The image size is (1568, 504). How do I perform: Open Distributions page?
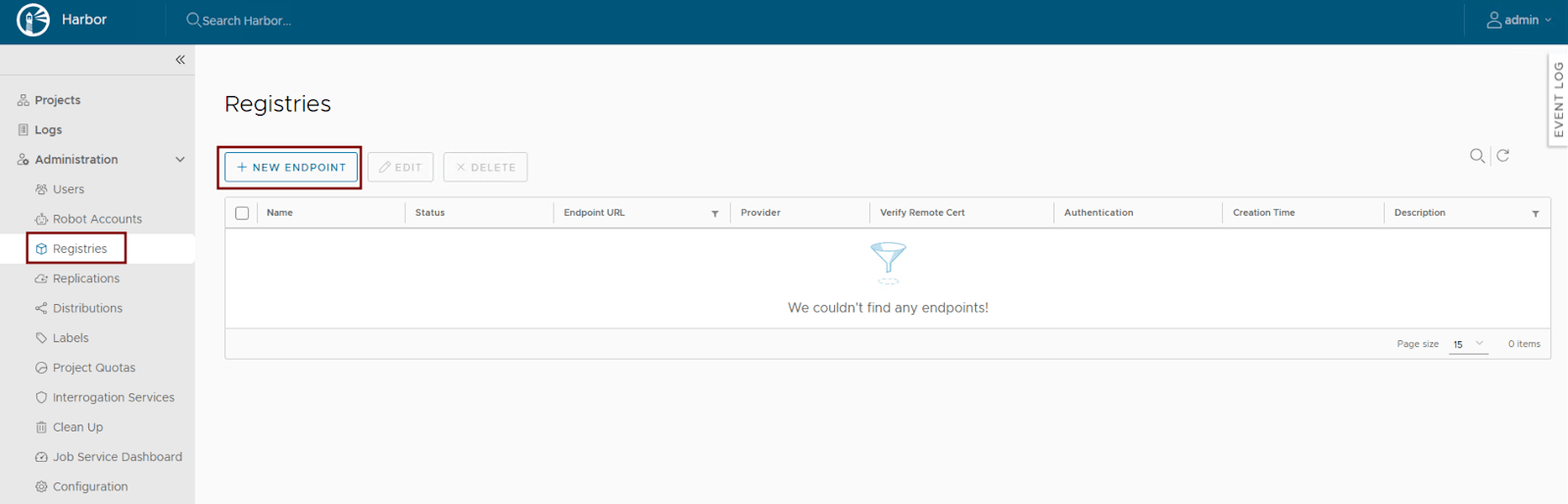(87, 308)
